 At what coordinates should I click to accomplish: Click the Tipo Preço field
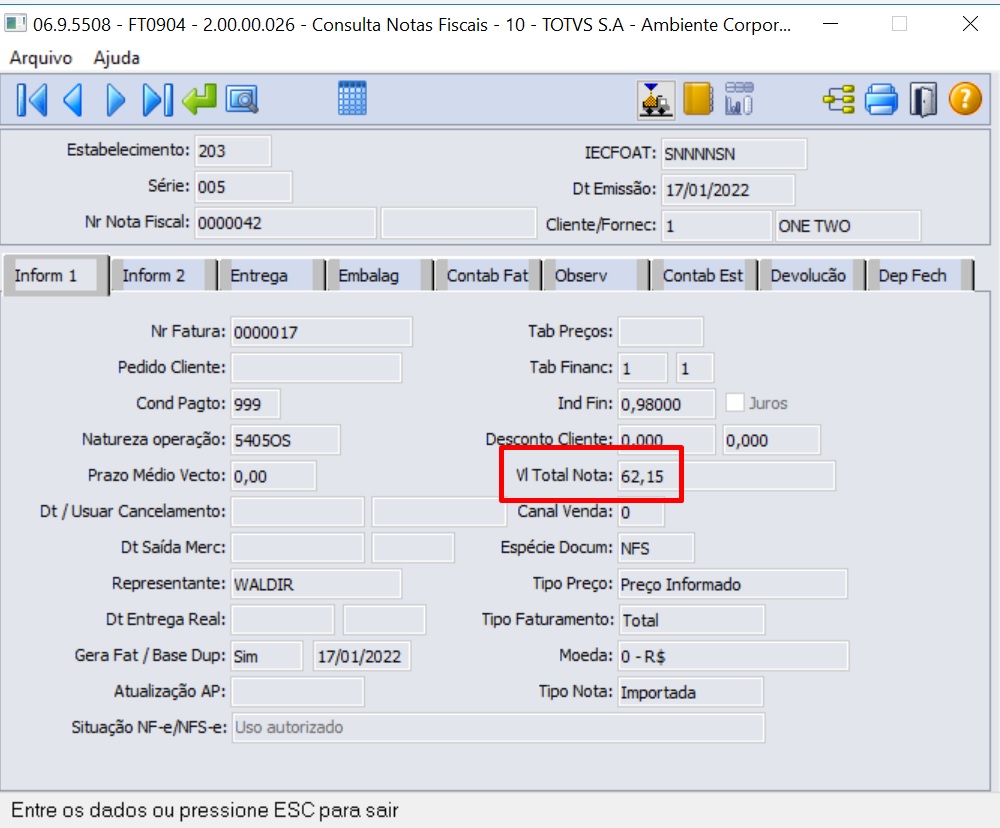[x=733, y=584]
